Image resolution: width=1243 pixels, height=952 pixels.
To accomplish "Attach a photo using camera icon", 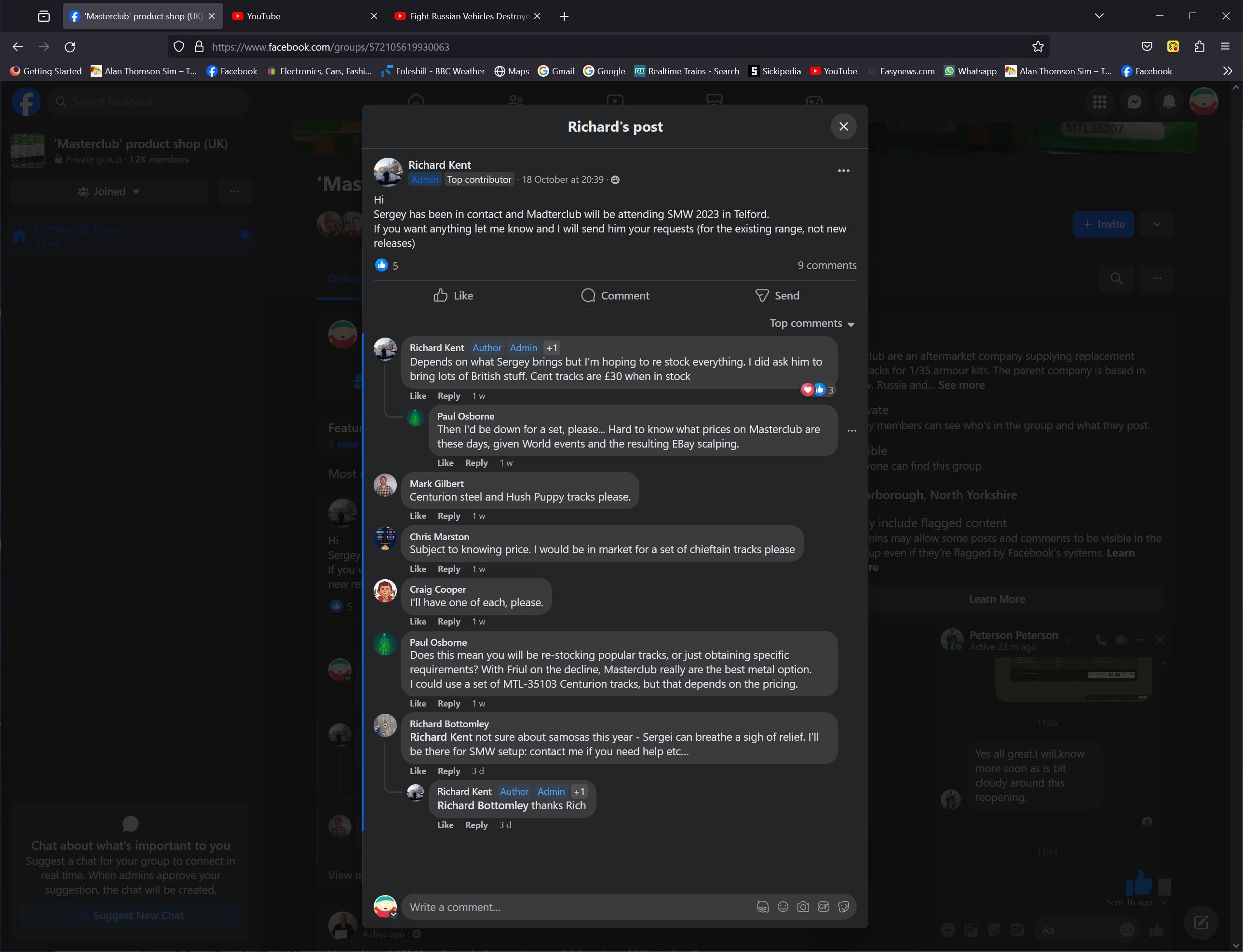I will click(x=803, y=907).
